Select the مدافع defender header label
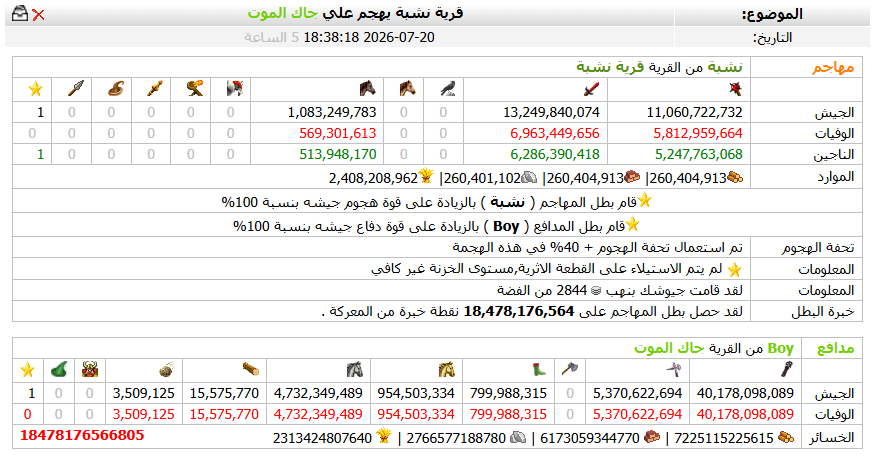The image size is (872, 457). (835, 349)
